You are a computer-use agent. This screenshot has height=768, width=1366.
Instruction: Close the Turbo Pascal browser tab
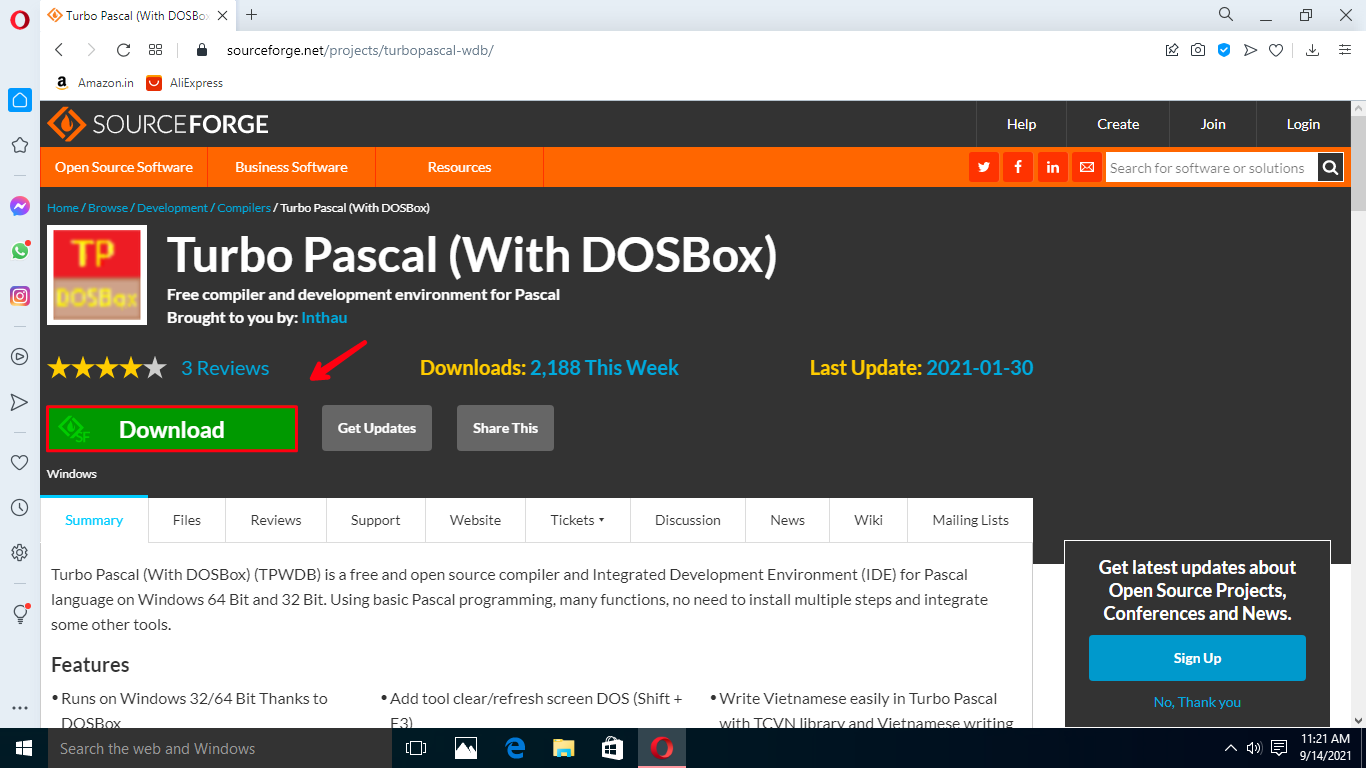(x=223, y=16)
